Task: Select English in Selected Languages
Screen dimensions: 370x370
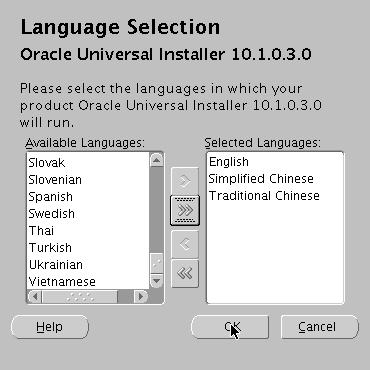Action: click(x=275, y=162)
